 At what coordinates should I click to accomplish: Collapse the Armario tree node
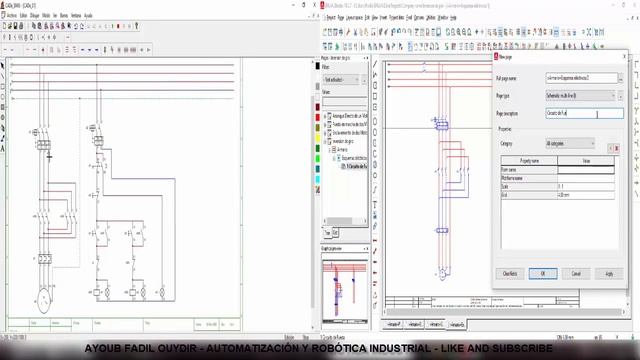(329, 150)
